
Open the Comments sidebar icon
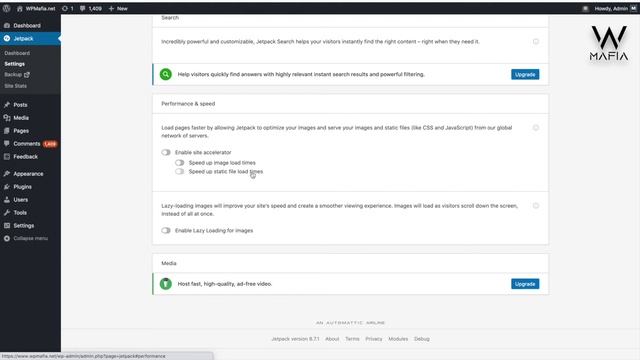pyautogui.click(x=7, y=144)
